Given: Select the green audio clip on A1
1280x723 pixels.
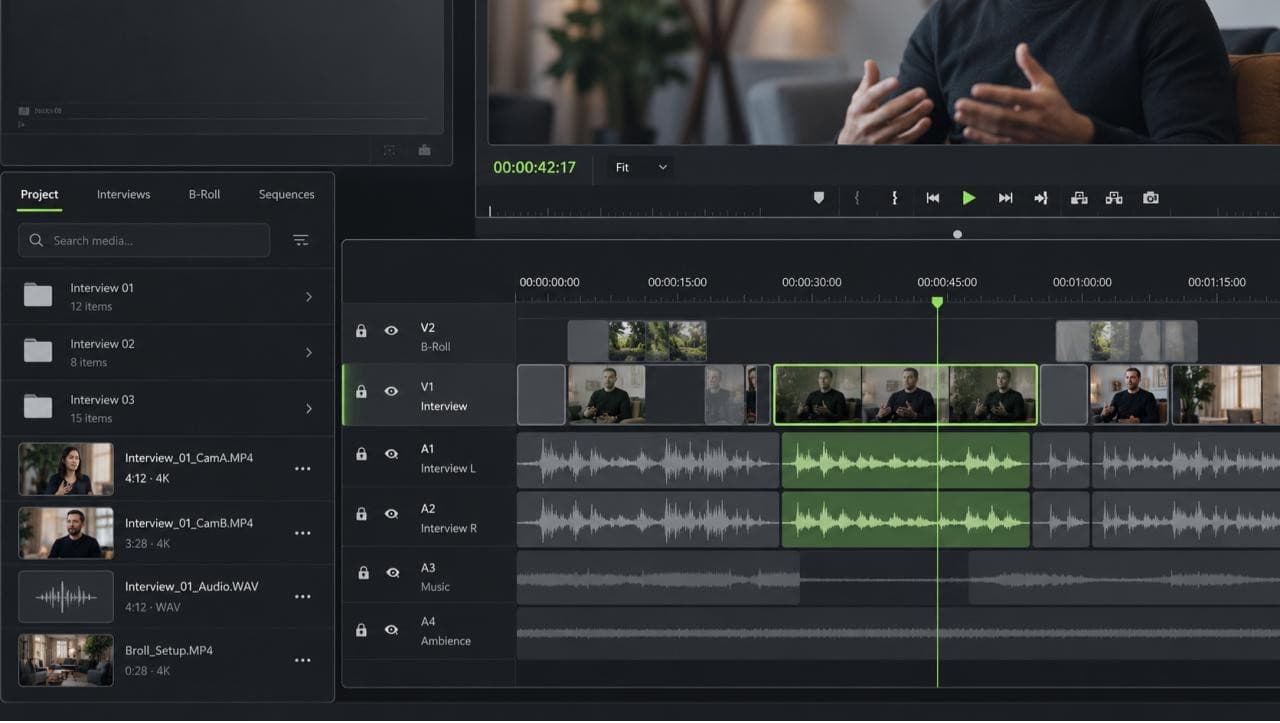Looking at the screenshot, I should point(905,460).
